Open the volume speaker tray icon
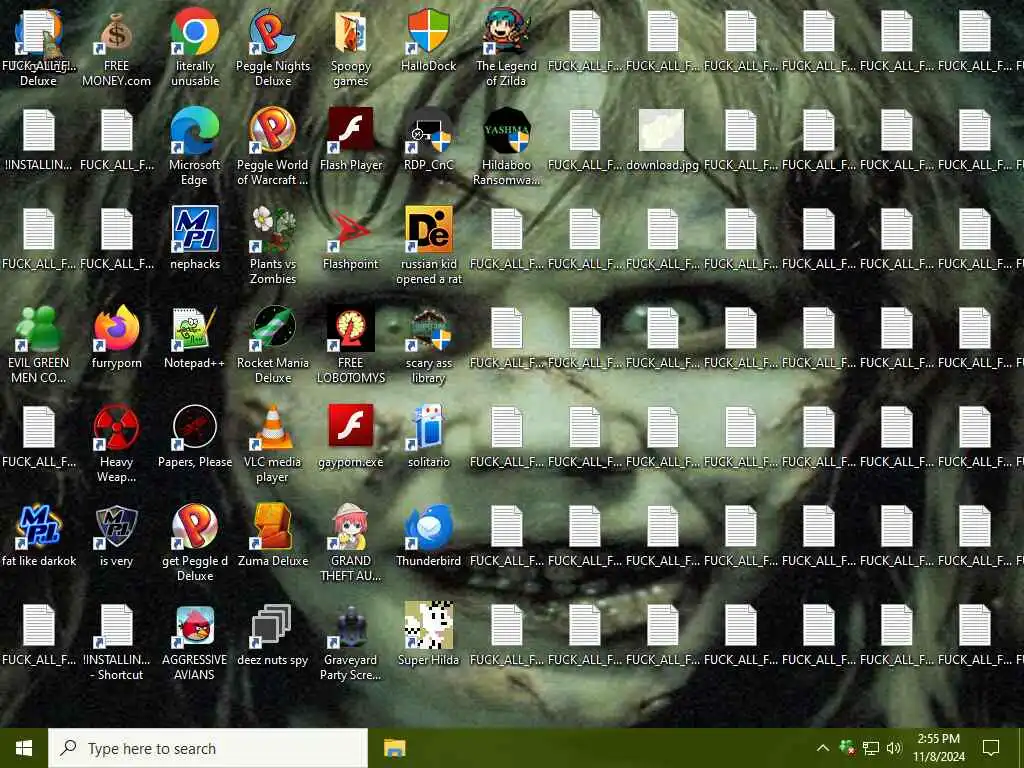The image size is (1024, 768). tap(894, 748)
